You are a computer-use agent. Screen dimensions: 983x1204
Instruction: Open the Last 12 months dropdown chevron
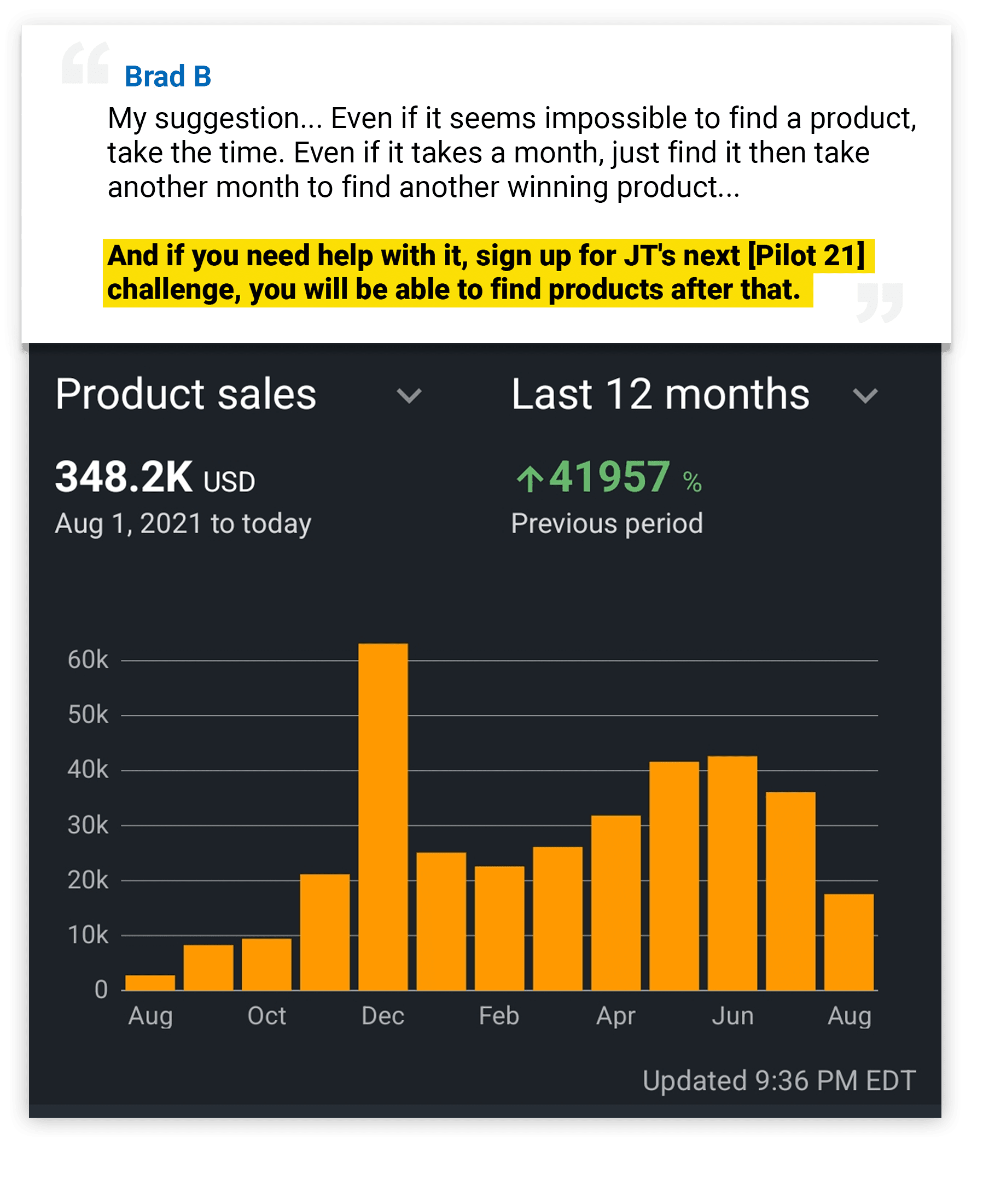click(865, 396)
